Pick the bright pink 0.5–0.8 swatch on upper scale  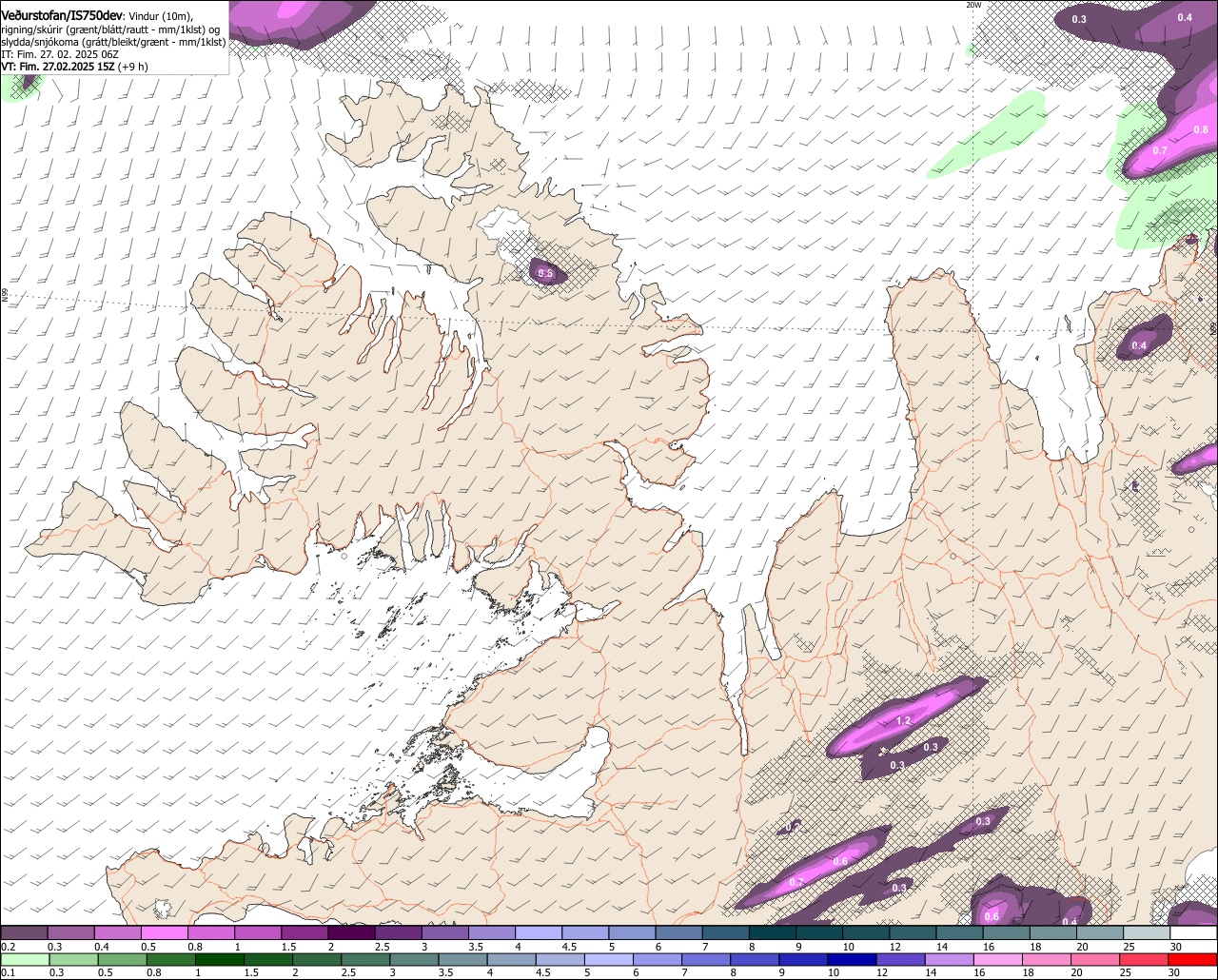(164, 933)
